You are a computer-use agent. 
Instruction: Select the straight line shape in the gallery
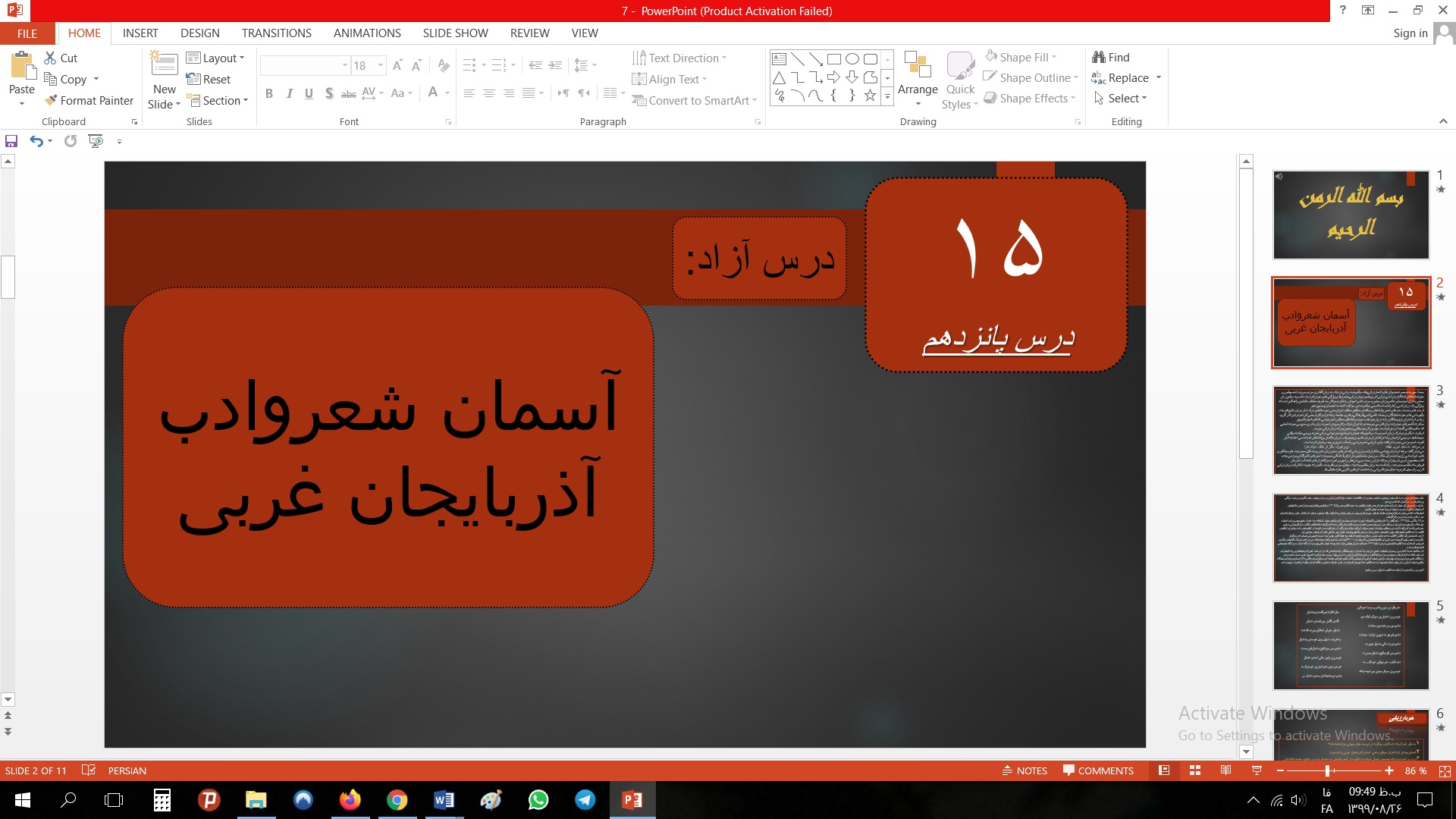(797, 58)
